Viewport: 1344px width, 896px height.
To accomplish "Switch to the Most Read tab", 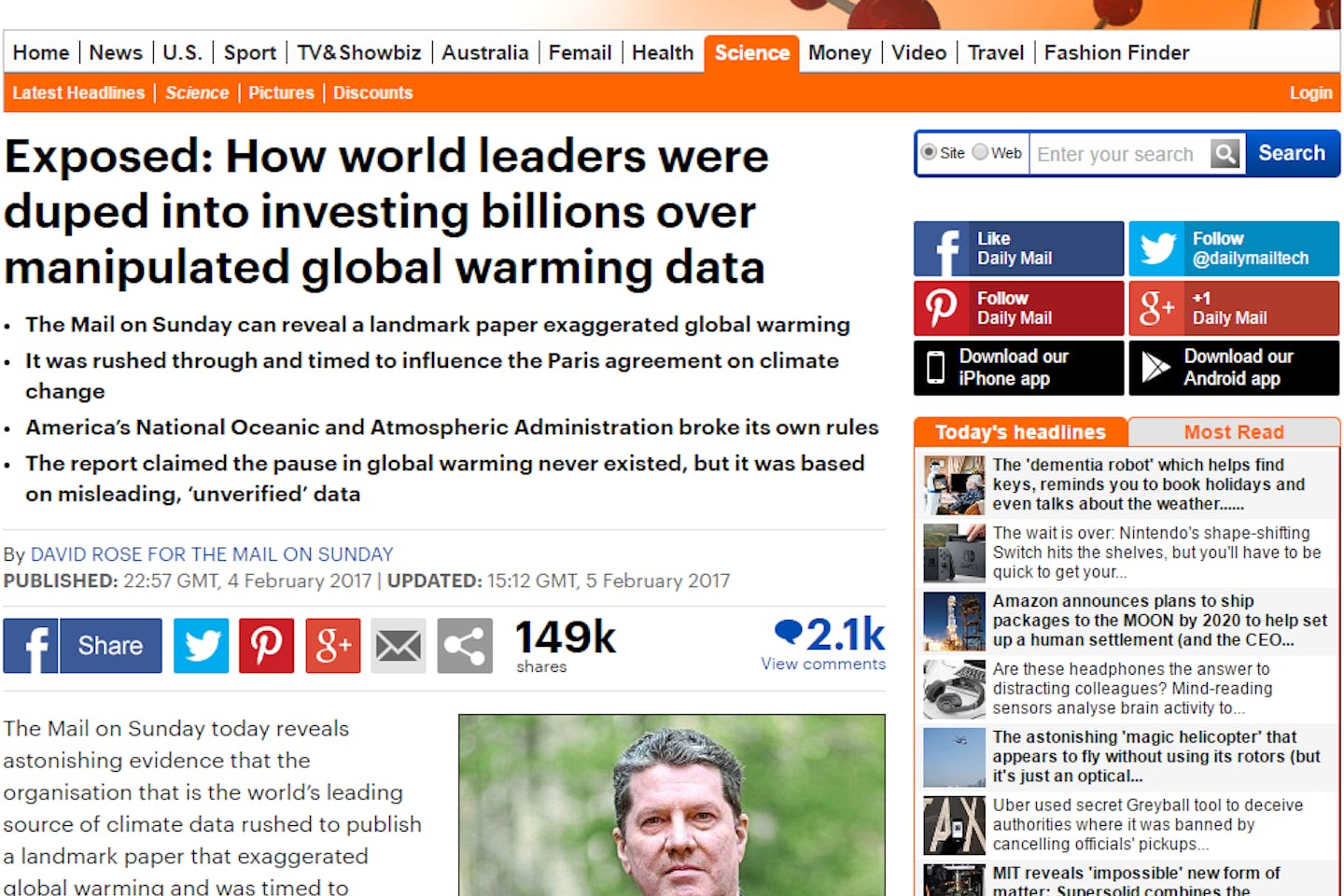I will [x=1233, y=432].
